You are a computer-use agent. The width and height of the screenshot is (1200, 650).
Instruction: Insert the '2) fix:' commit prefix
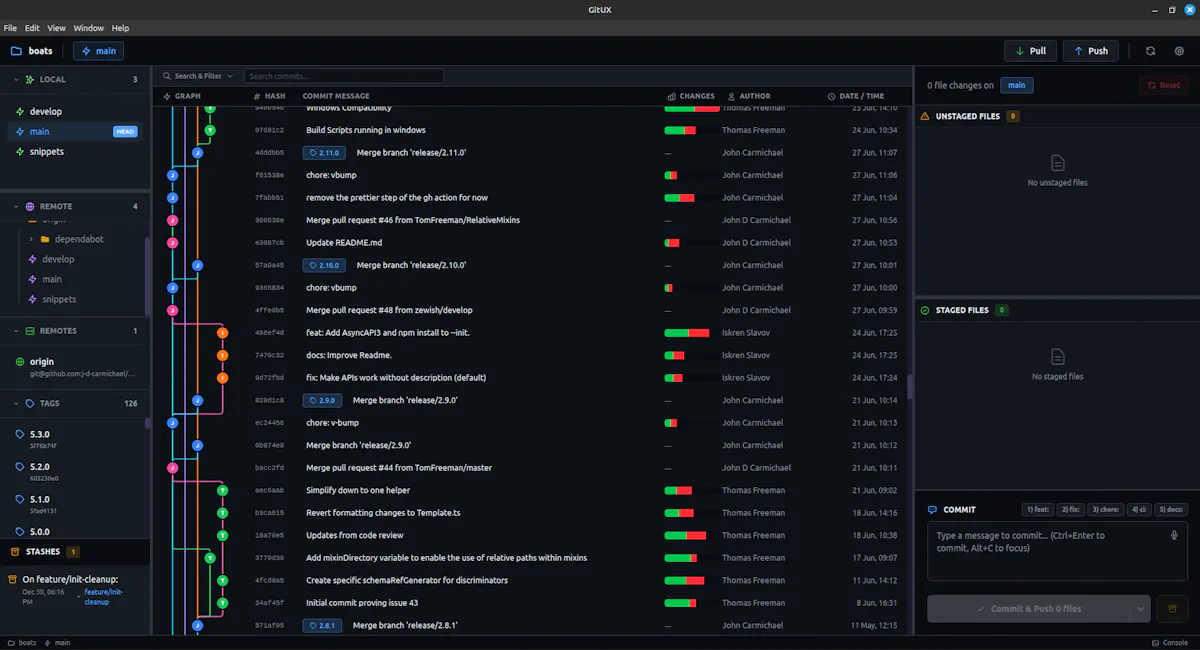[1071, 509]
